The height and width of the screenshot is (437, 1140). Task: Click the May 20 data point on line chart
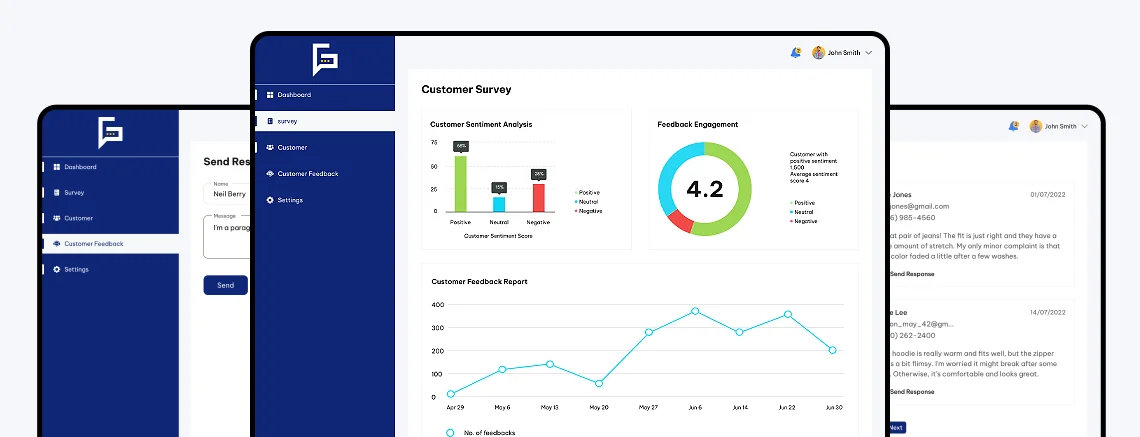click(x=599, y=383)
